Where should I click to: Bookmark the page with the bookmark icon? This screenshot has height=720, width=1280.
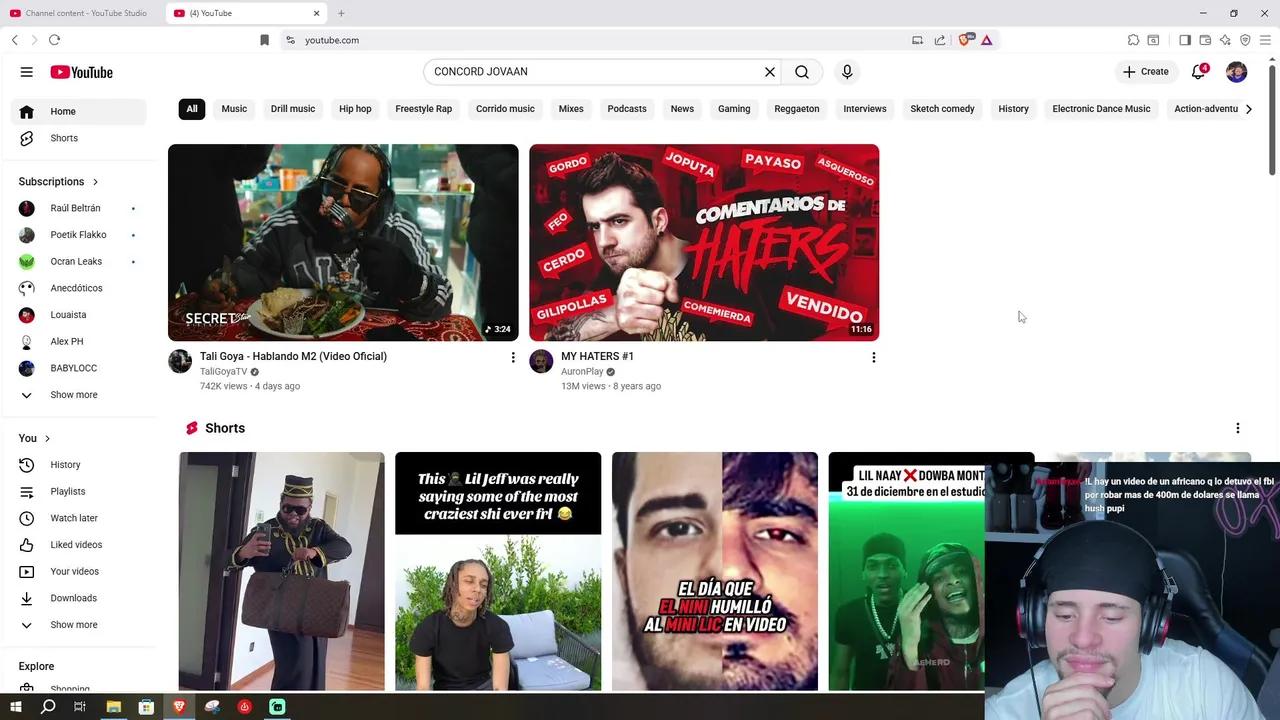[264, 40]
